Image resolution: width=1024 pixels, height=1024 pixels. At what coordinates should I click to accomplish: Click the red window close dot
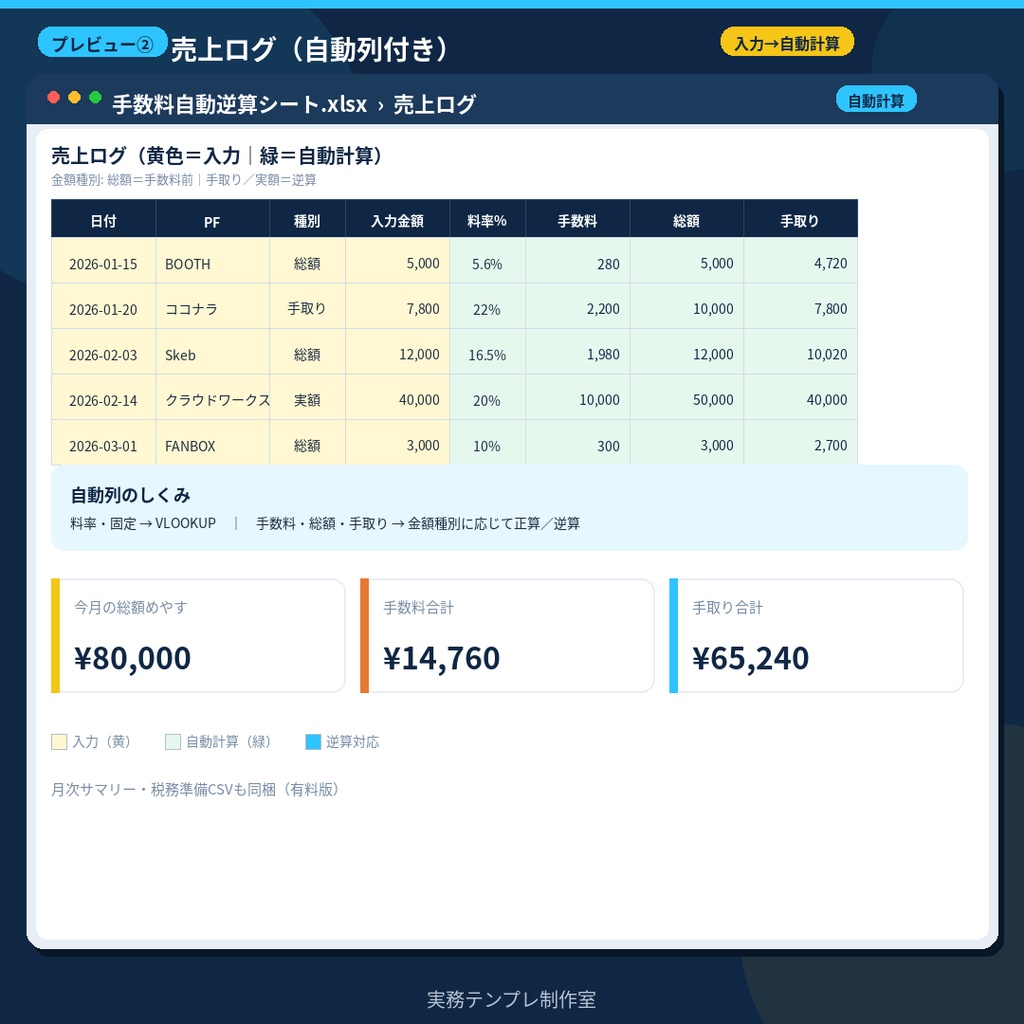pyautogui.click(x=54, y=97)
